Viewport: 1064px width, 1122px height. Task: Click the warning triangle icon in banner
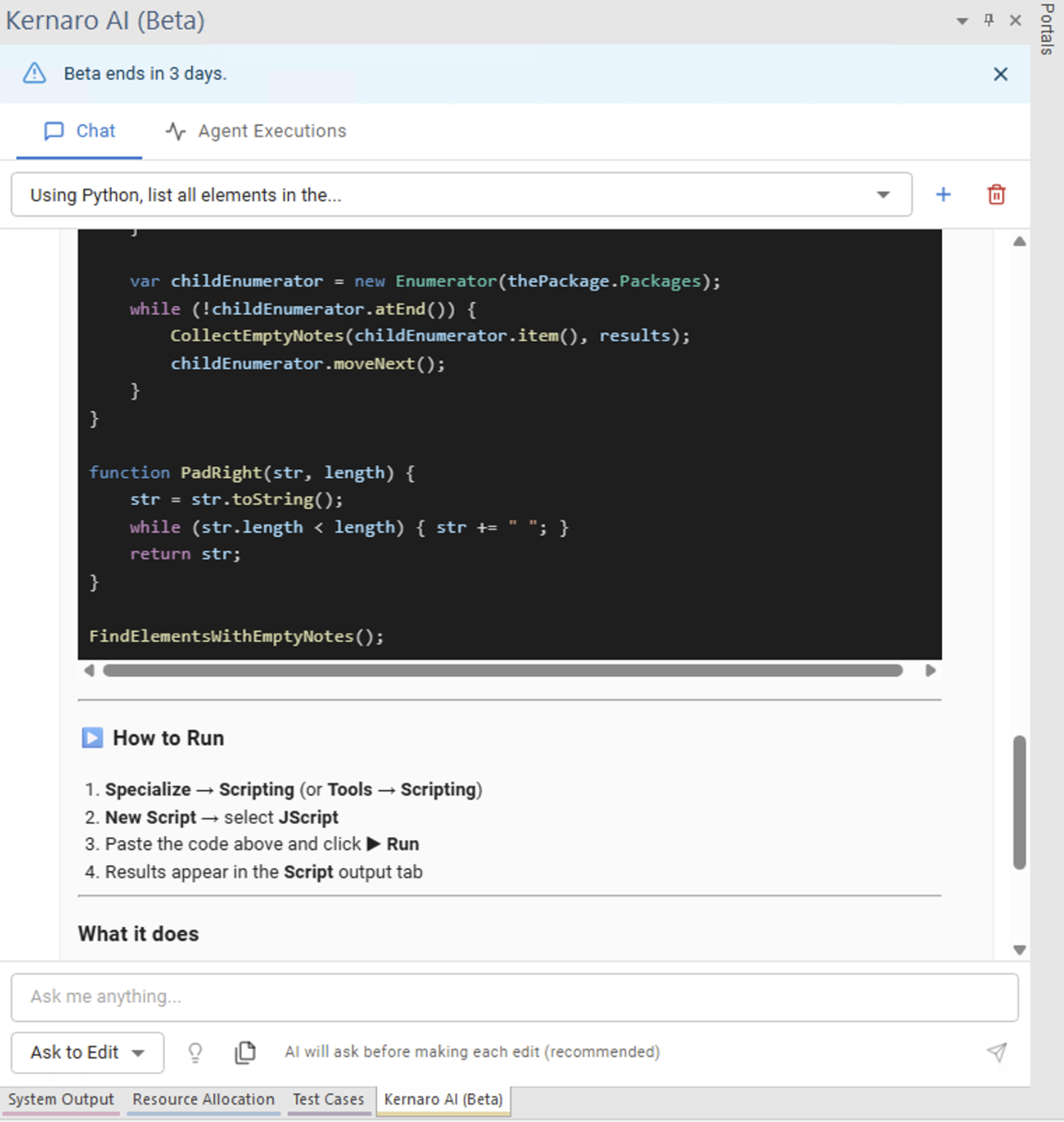pos(35,73)
